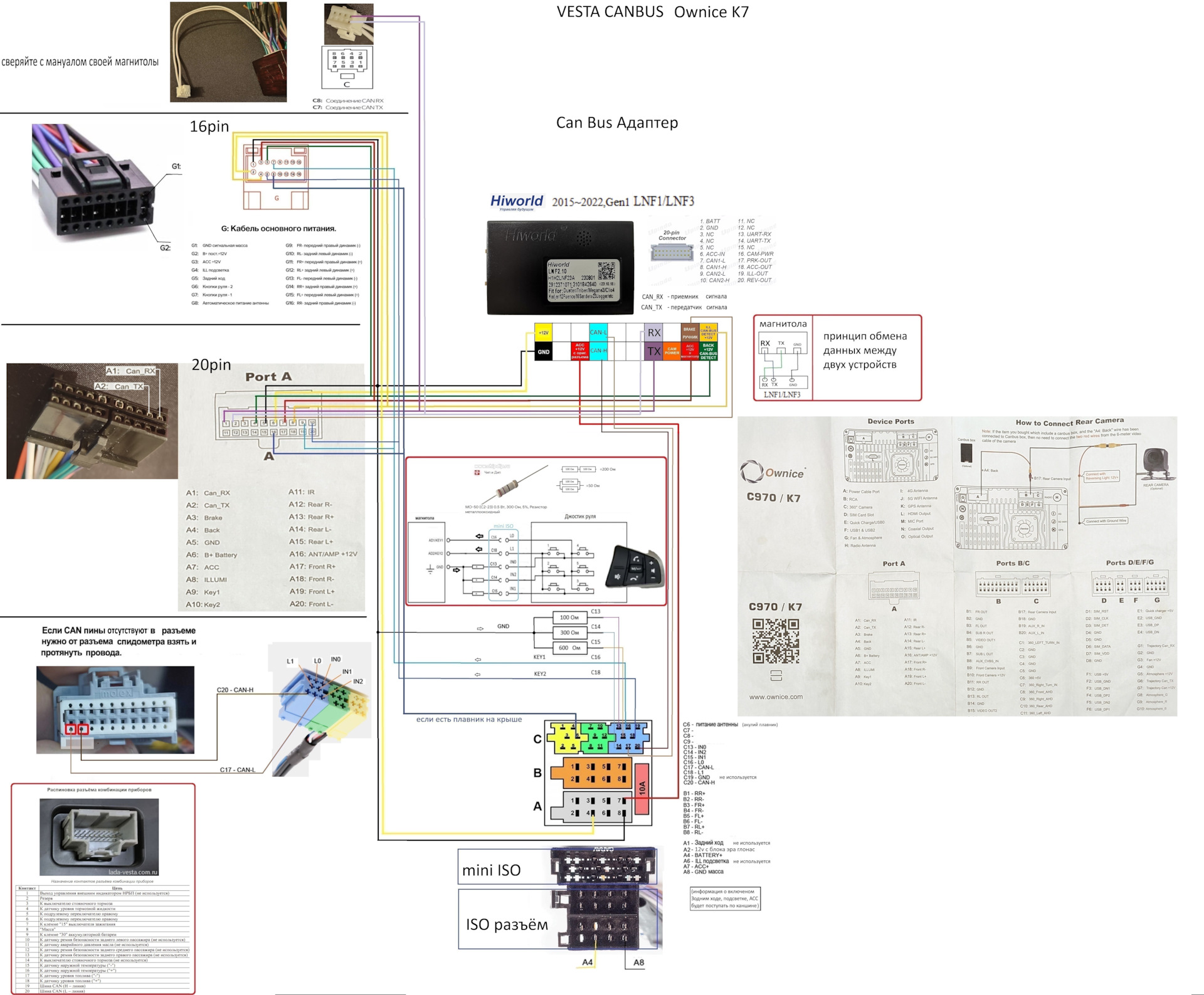Open the 20pin connector photo with Can_RX label
1204x995 pixels.
92,421
